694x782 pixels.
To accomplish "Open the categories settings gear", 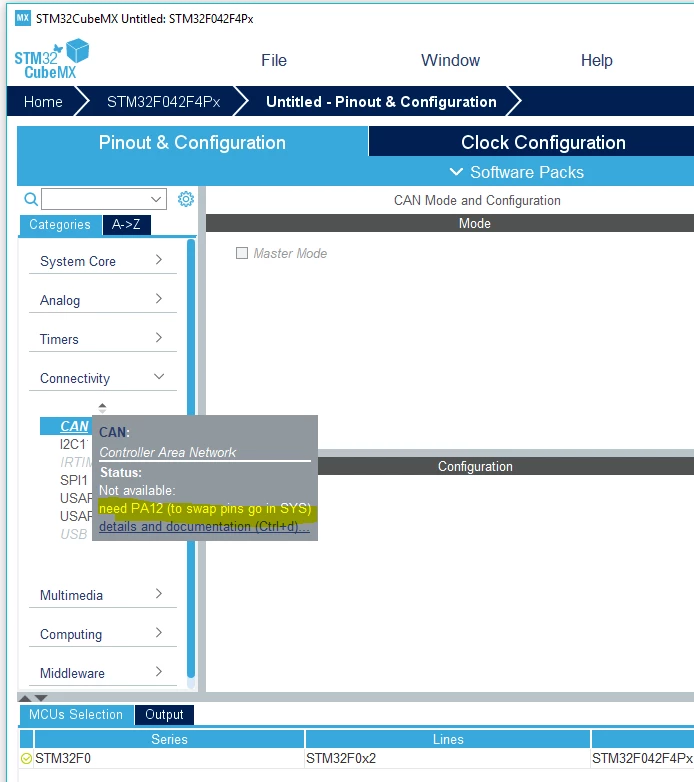I will 186,199.
